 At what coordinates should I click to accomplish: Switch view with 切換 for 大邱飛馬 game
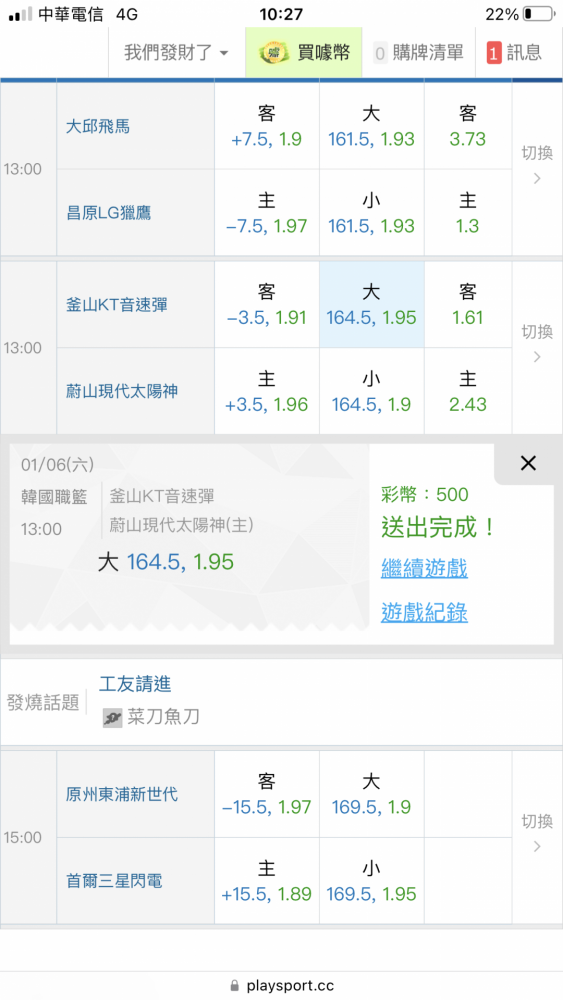537,170
